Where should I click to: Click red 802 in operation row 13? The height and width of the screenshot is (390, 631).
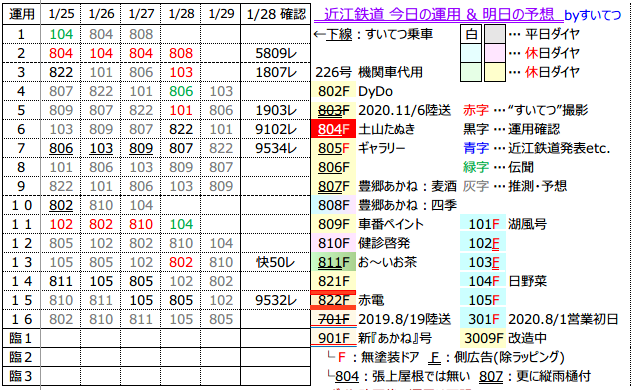point(181,262)
